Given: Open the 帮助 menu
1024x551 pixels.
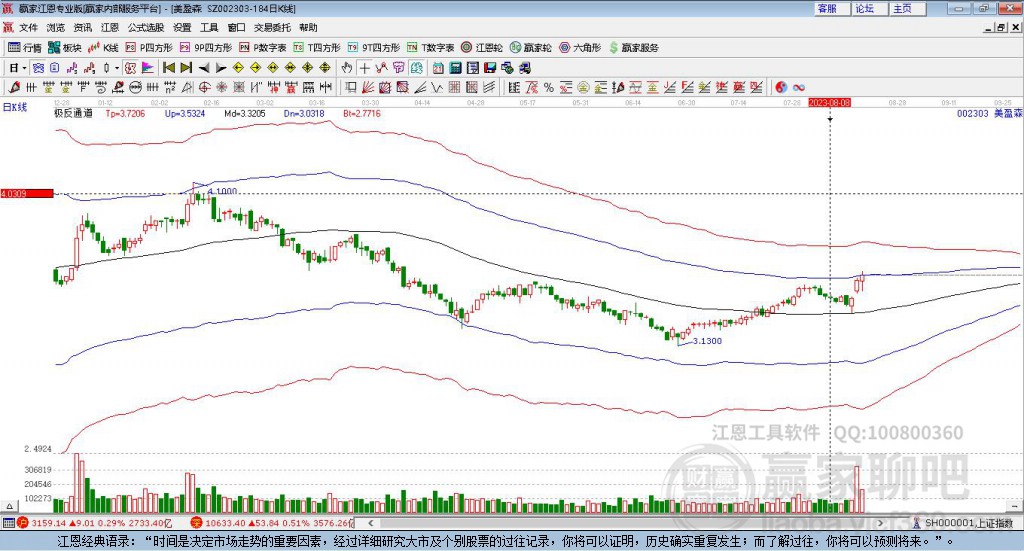Looking at the screenshot, I should (x=308, y=27).
